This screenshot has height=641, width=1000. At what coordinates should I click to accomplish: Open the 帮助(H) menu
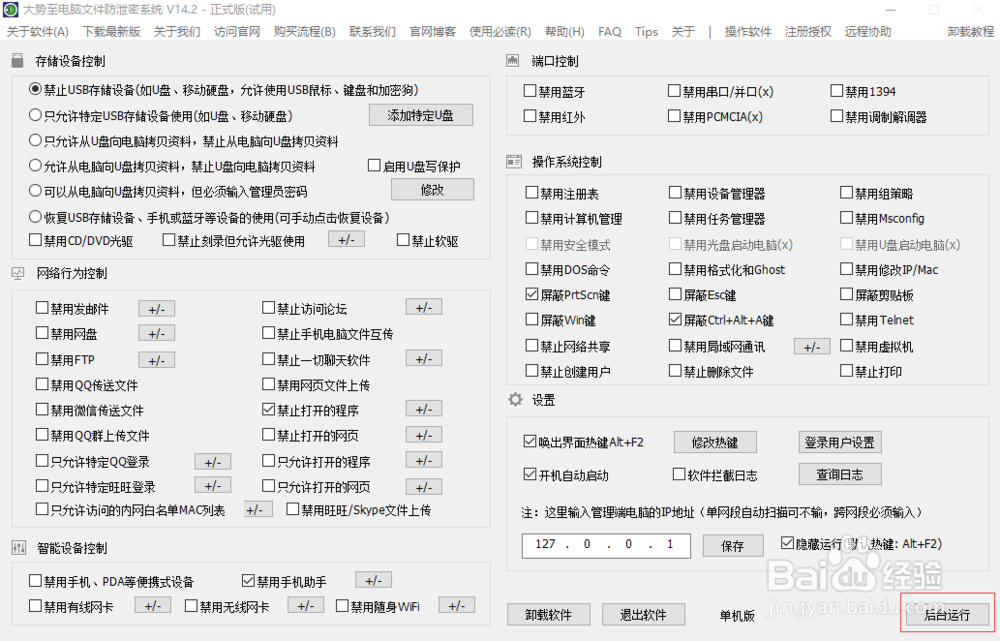tap(564, 31)
